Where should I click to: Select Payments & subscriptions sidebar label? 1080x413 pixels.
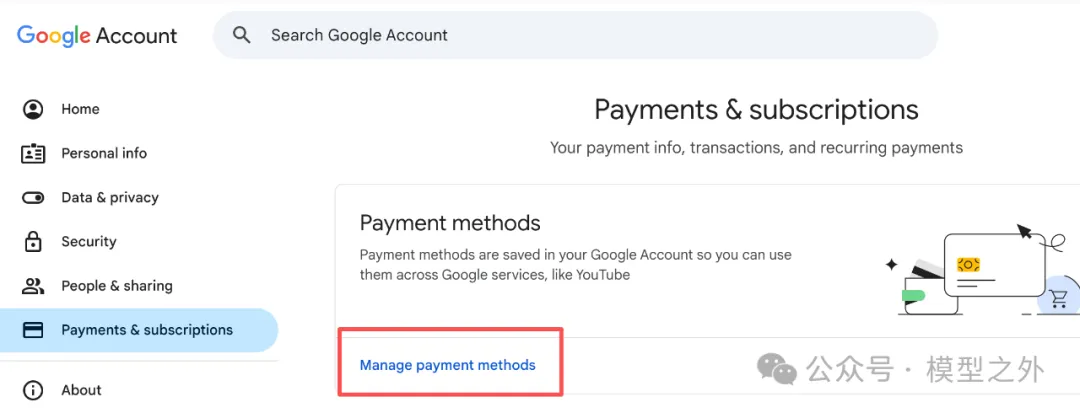pos(147,330)
